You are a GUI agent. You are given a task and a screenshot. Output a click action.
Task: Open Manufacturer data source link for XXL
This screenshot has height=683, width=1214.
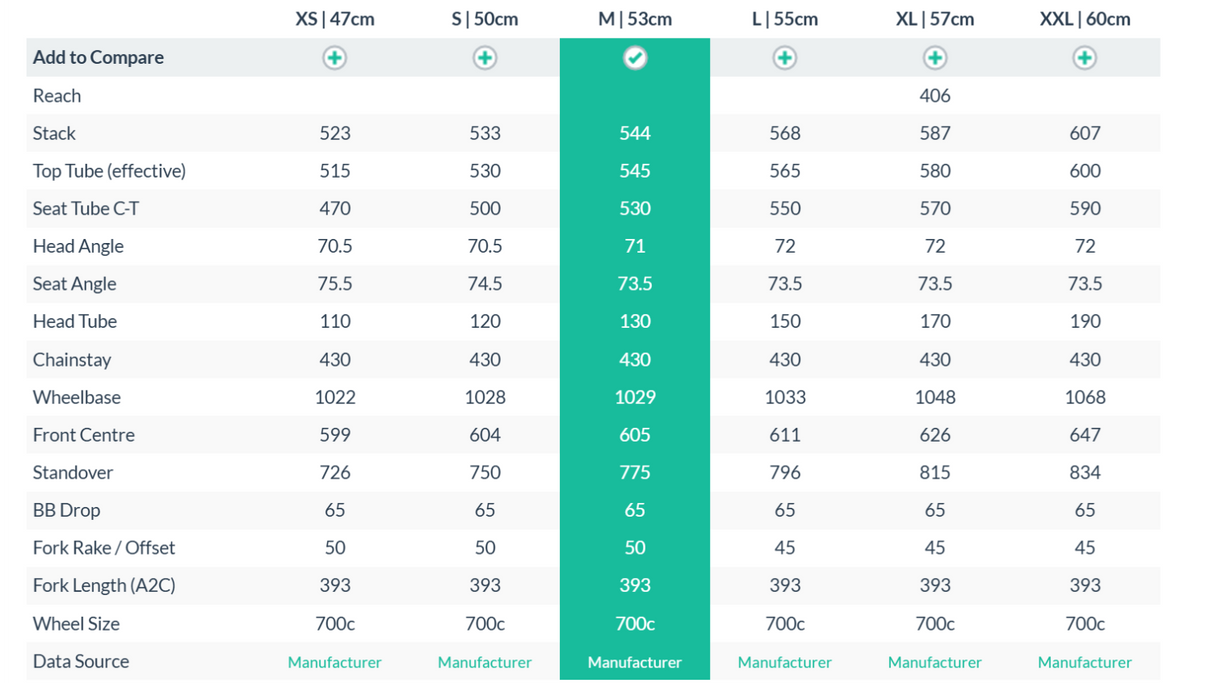tap(1085, 662)
